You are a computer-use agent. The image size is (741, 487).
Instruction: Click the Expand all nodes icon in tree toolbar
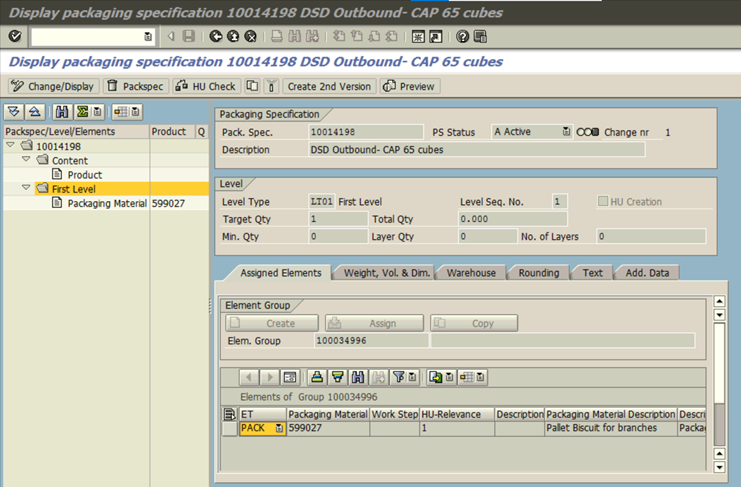(14, 112)
